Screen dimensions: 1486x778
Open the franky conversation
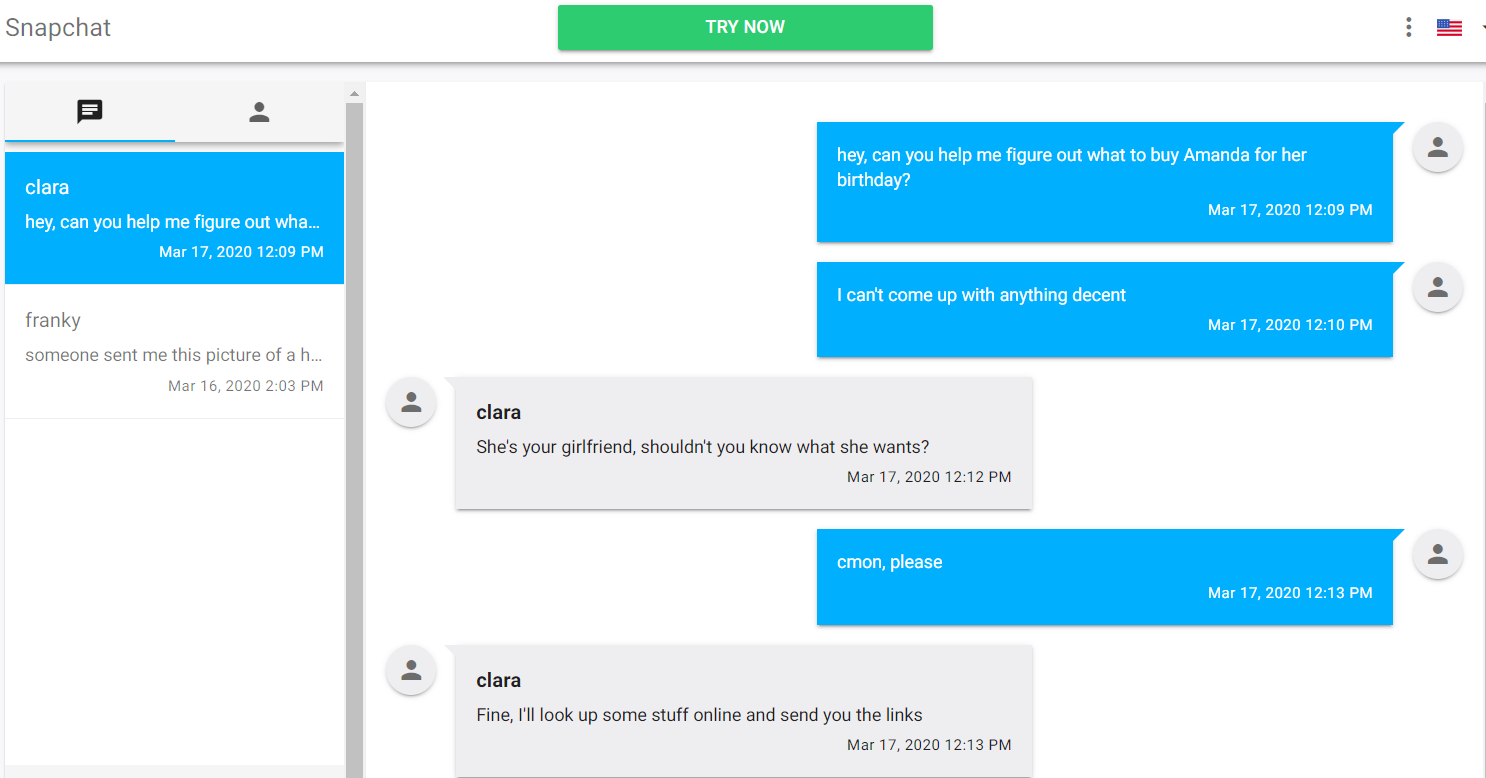pos(174,352)
